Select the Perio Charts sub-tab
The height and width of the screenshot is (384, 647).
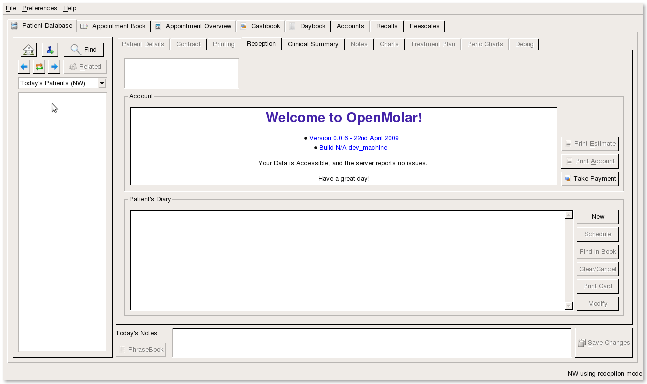pyautogui.click(x=486, y=44)
